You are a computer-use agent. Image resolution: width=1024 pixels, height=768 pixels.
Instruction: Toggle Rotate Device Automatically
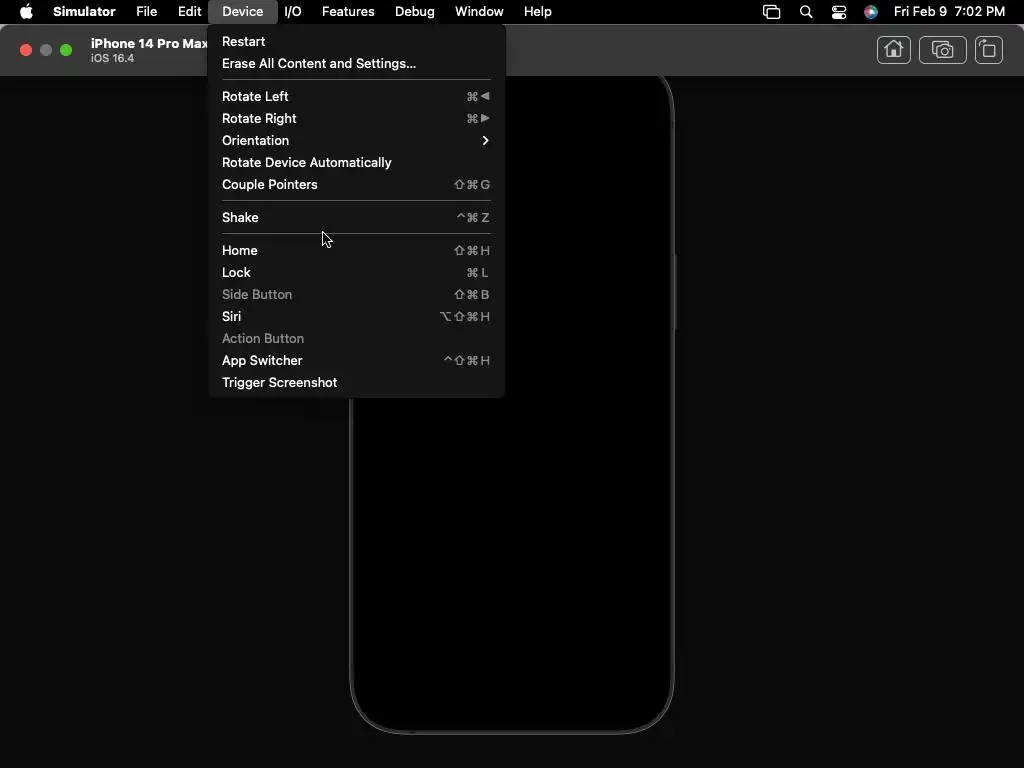pyautogui.click(x=356, y=163)
